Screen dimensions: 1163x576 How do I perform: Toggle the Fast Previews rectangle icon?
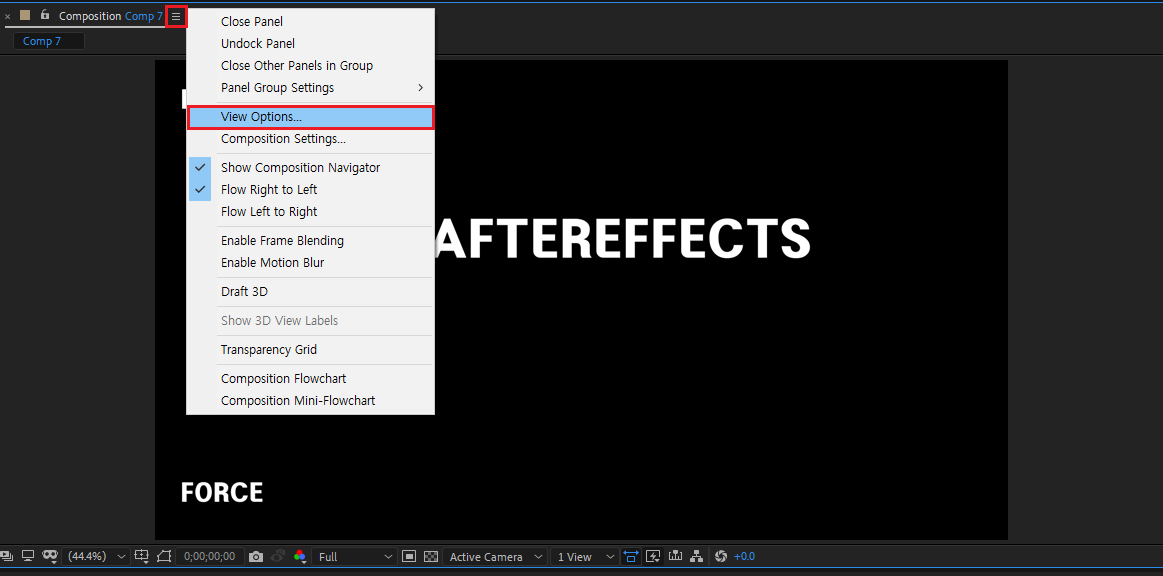pos(409,557)
